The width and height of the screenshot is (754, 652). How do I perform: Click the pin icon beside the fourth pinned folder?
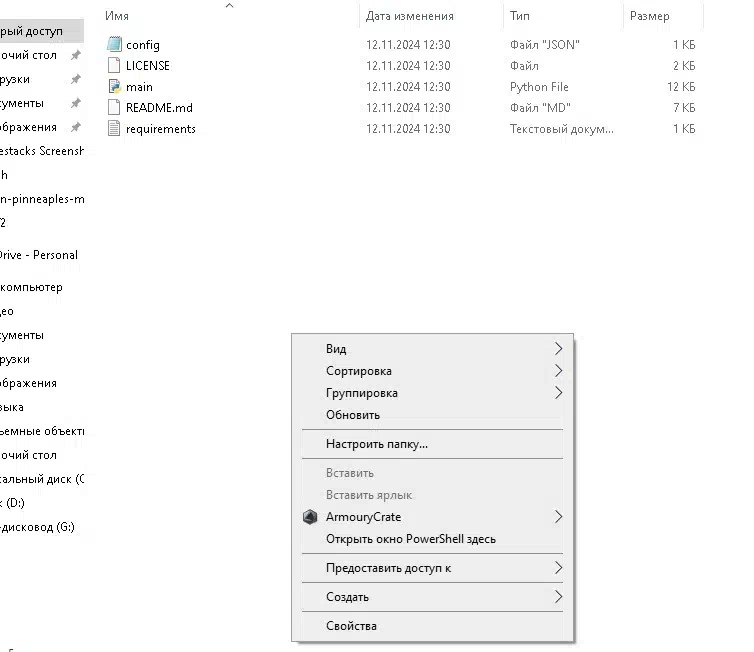pos(75,127)
